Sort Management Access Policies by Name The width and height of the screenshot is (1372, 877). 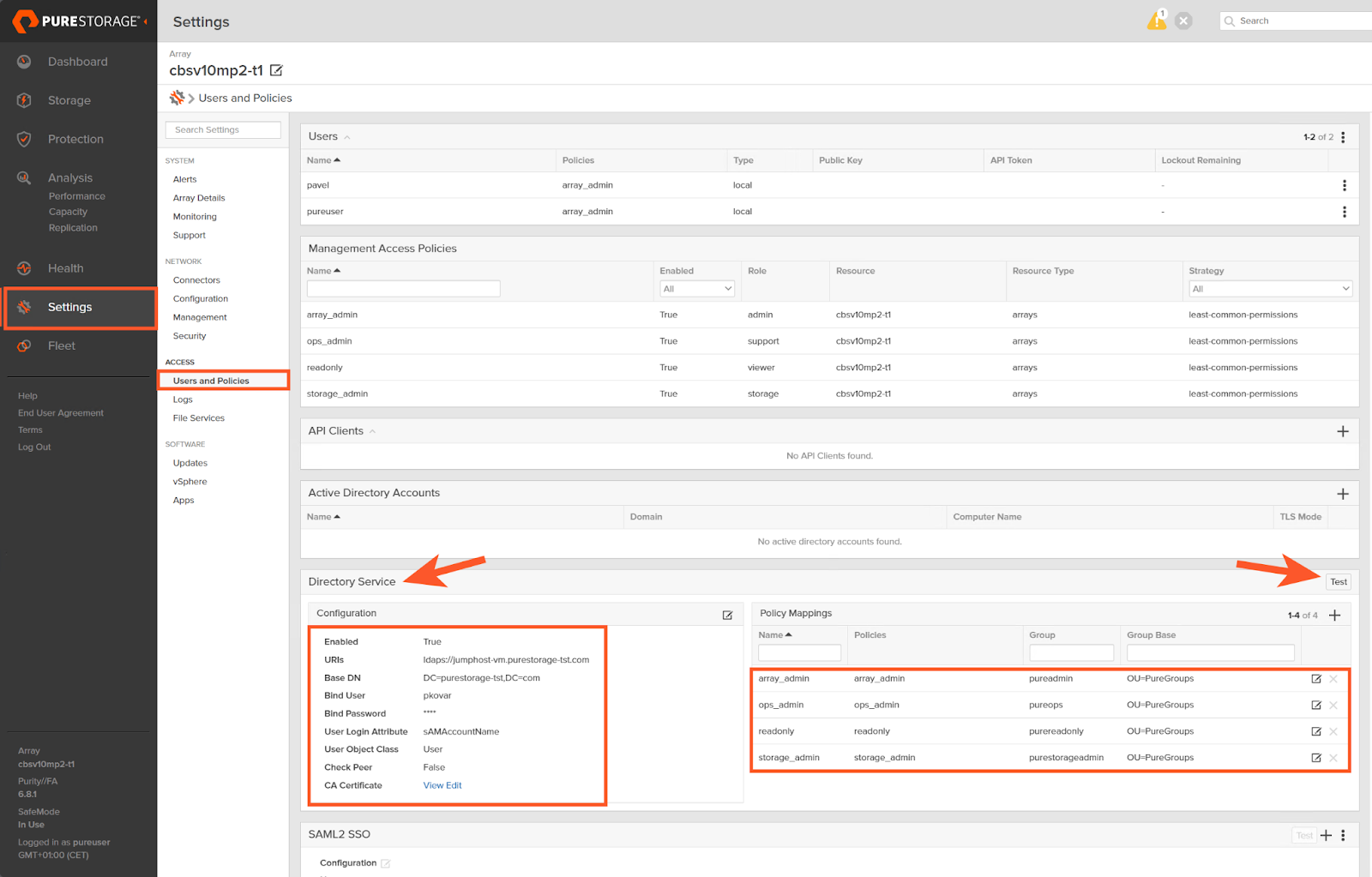(323, 271)
